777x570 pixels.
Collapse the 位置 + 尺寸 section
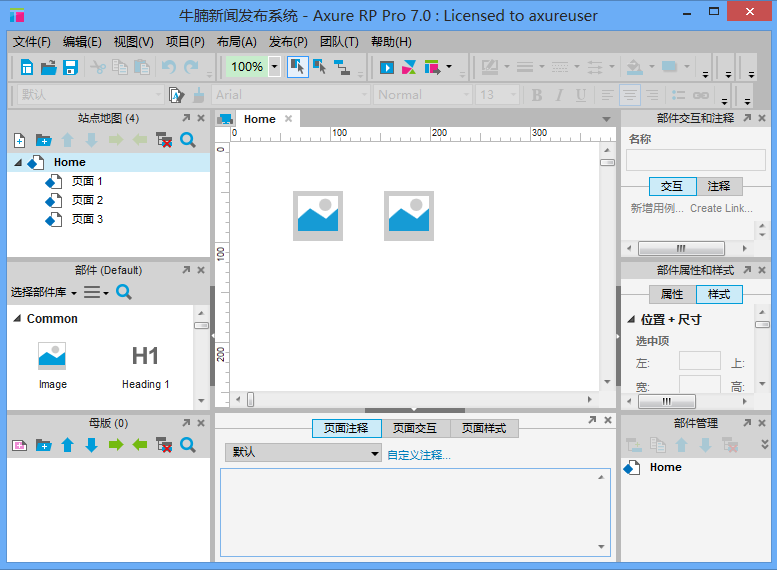click(631, 319)
